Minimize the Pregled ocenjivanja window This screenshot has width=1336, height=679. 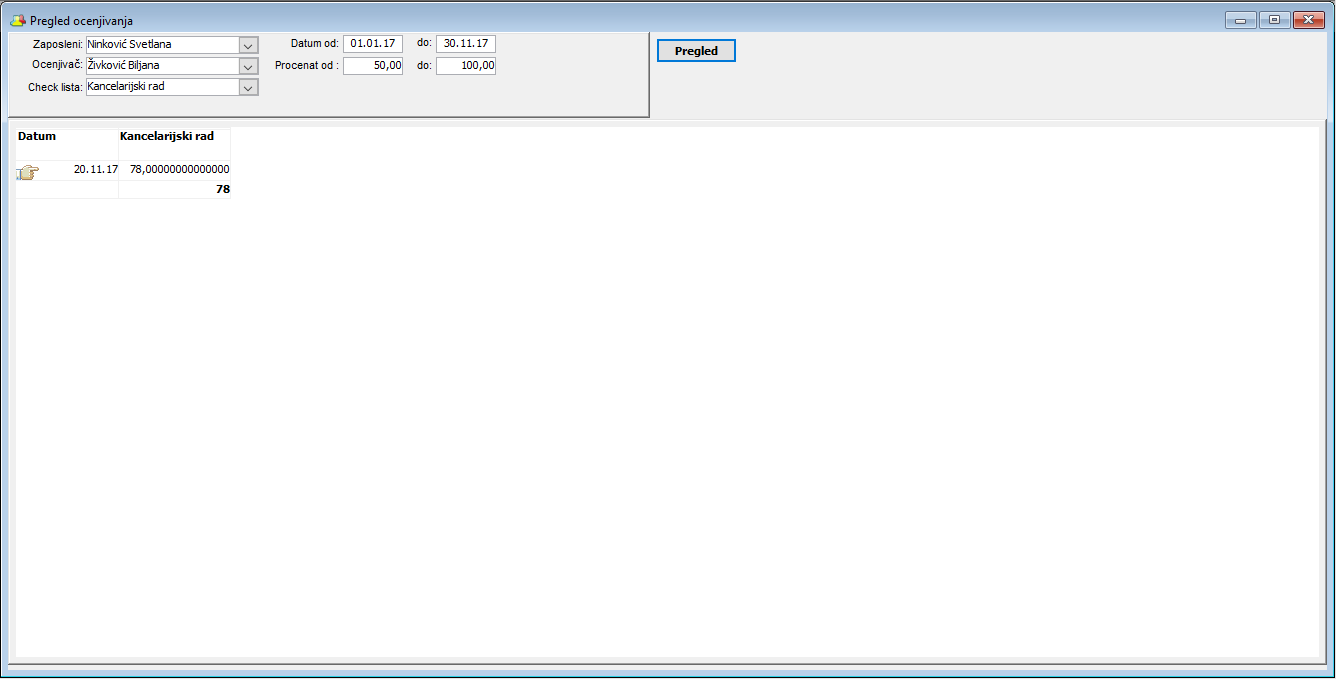point(1240,20)
